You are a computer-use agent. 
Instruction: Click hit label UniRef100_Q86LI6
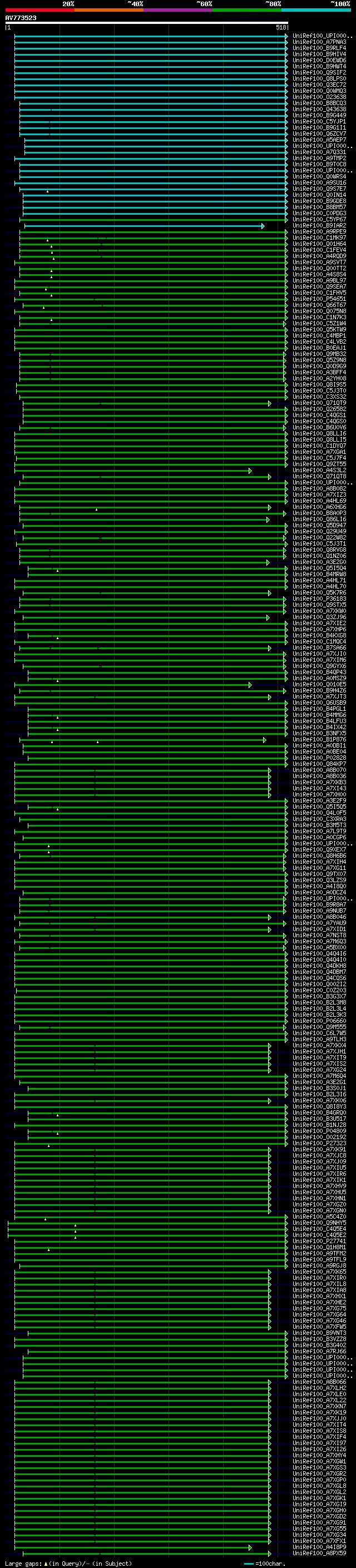(x=319, y=520)
